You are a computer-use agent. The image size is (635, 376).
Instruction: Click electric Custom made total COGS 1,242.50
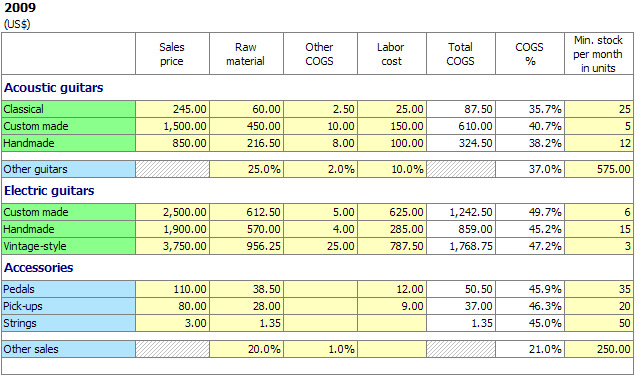pyautogui.click(x=461, y=212)
